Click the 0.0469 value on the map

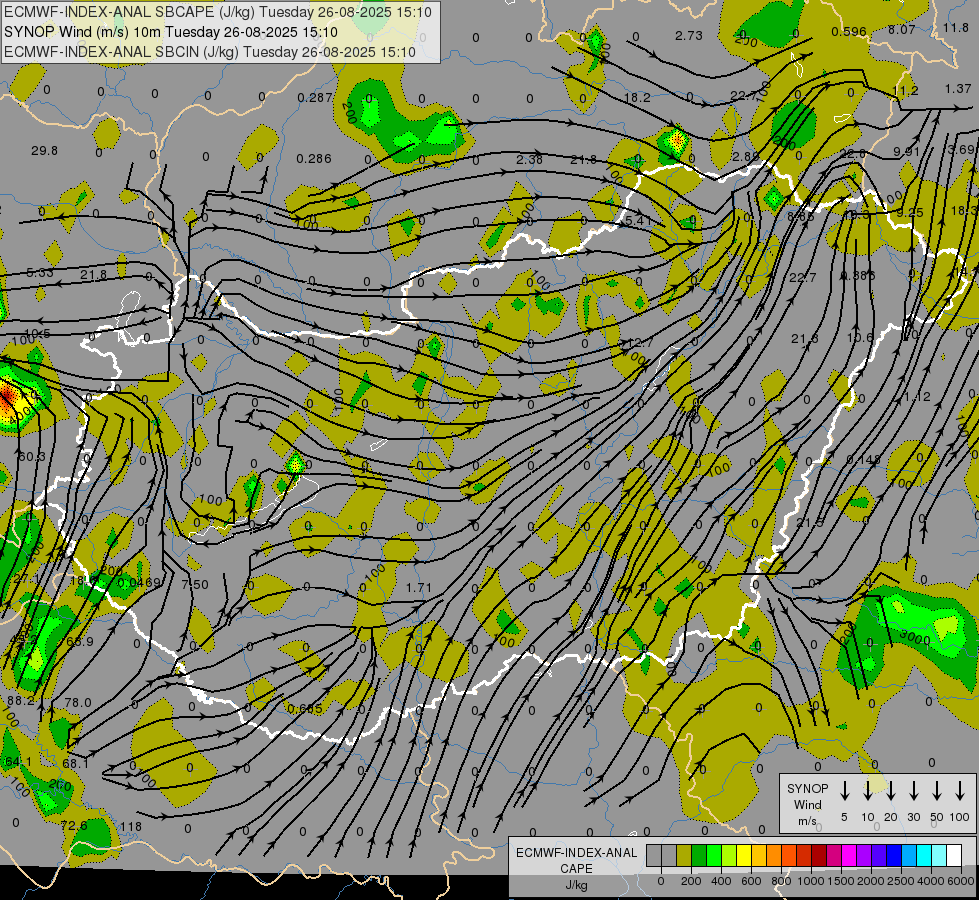click(139, 582)
